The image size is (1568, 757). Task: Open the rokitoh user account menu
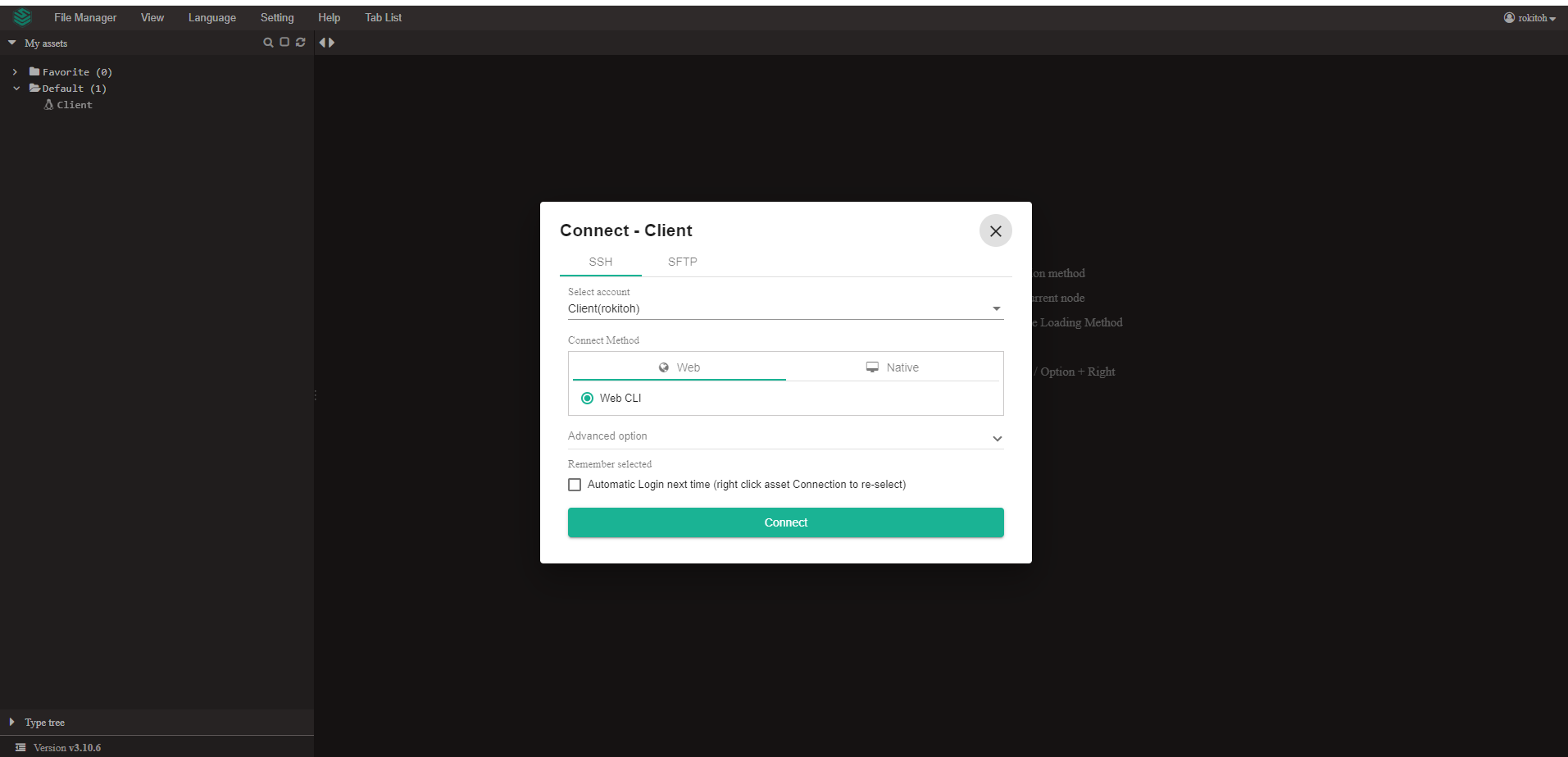pyautogui.click(x=1529, y=18)
